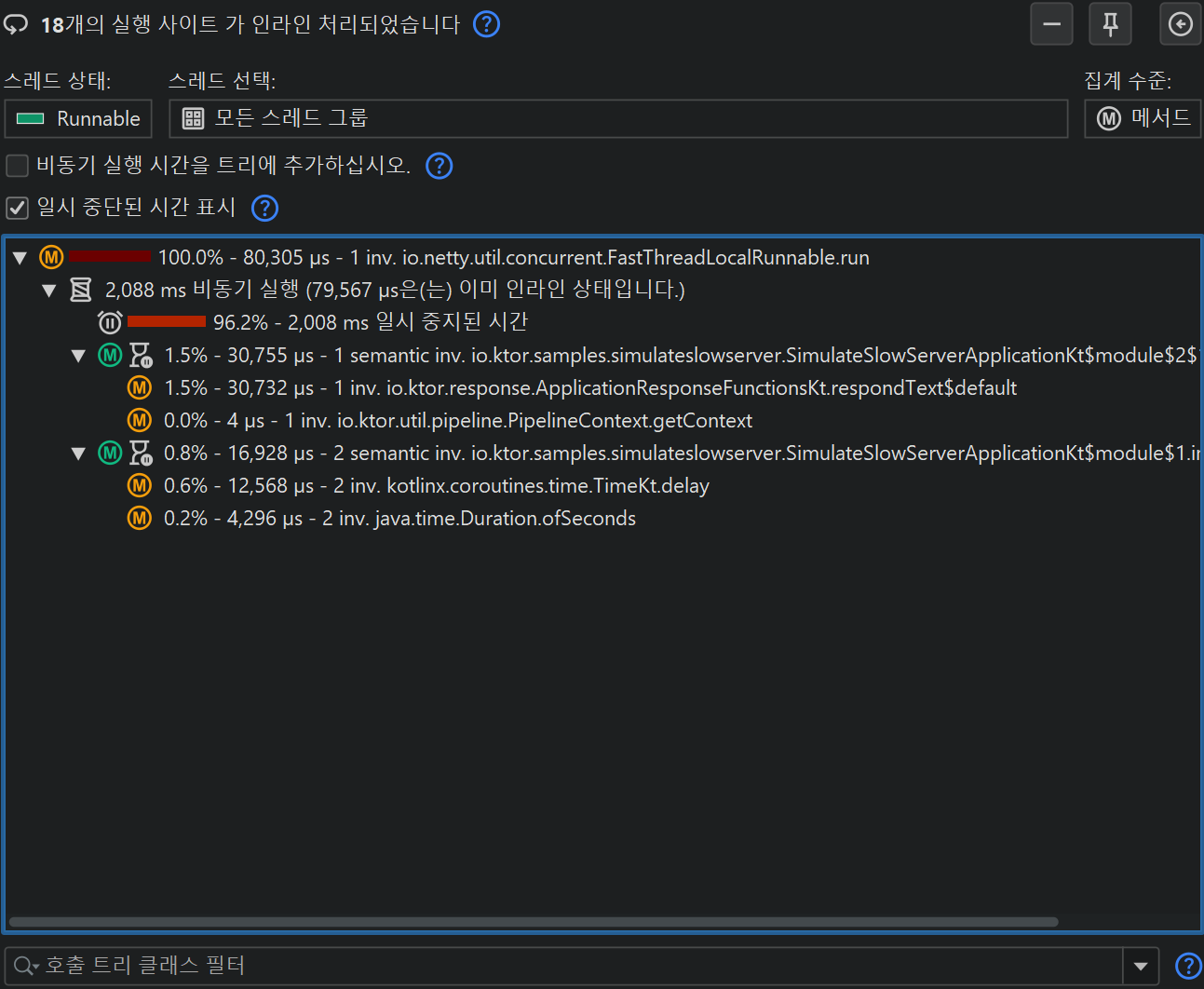This screenshot has height=989, width=1204.
Task: Open help icon next to suspended time checkbox
Action: coord(265,208)
